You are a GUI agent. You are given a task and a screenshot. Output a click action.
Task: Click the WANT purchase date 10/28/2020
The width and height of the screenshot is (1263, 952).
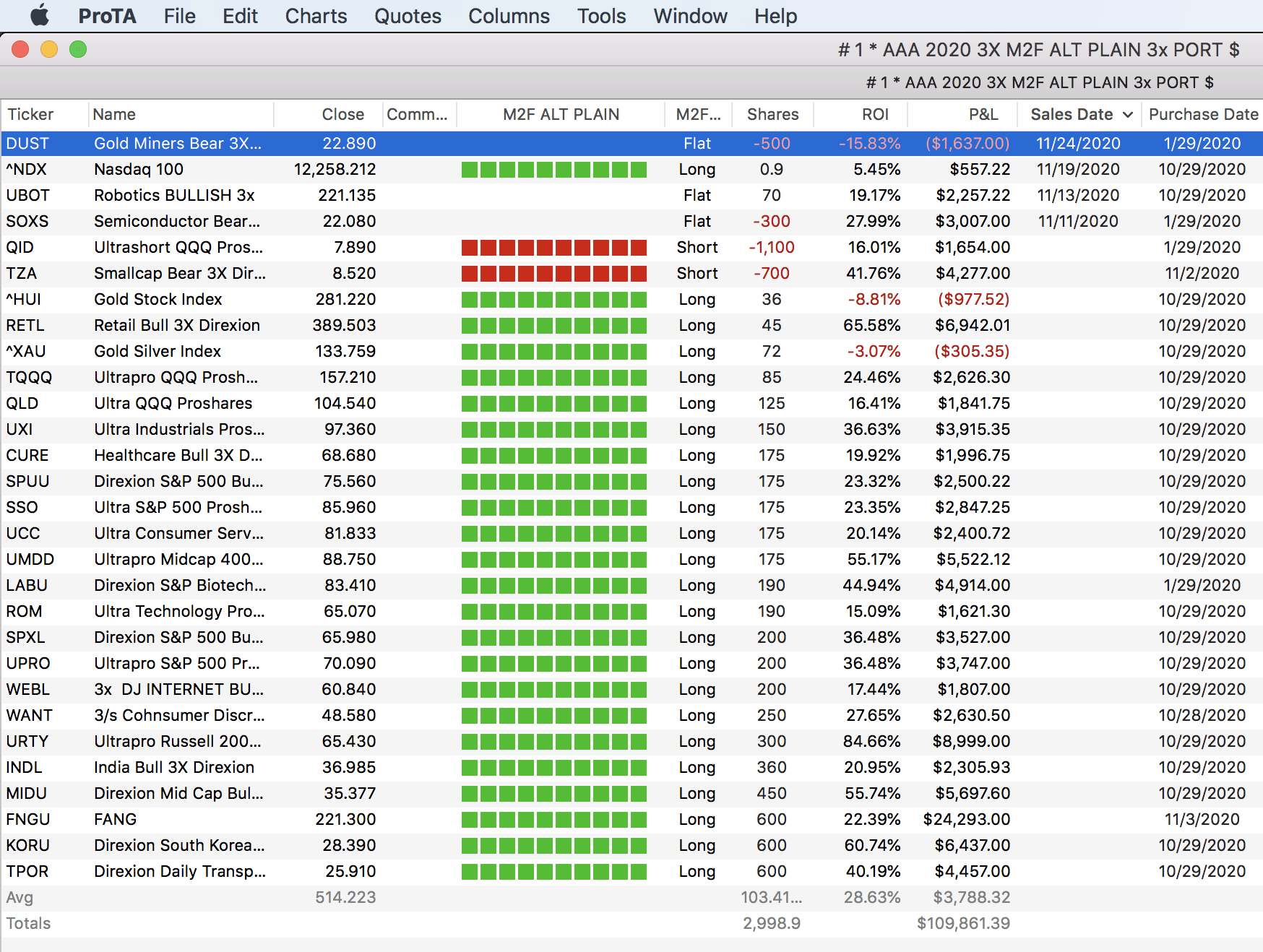(x=1202, y=715)
